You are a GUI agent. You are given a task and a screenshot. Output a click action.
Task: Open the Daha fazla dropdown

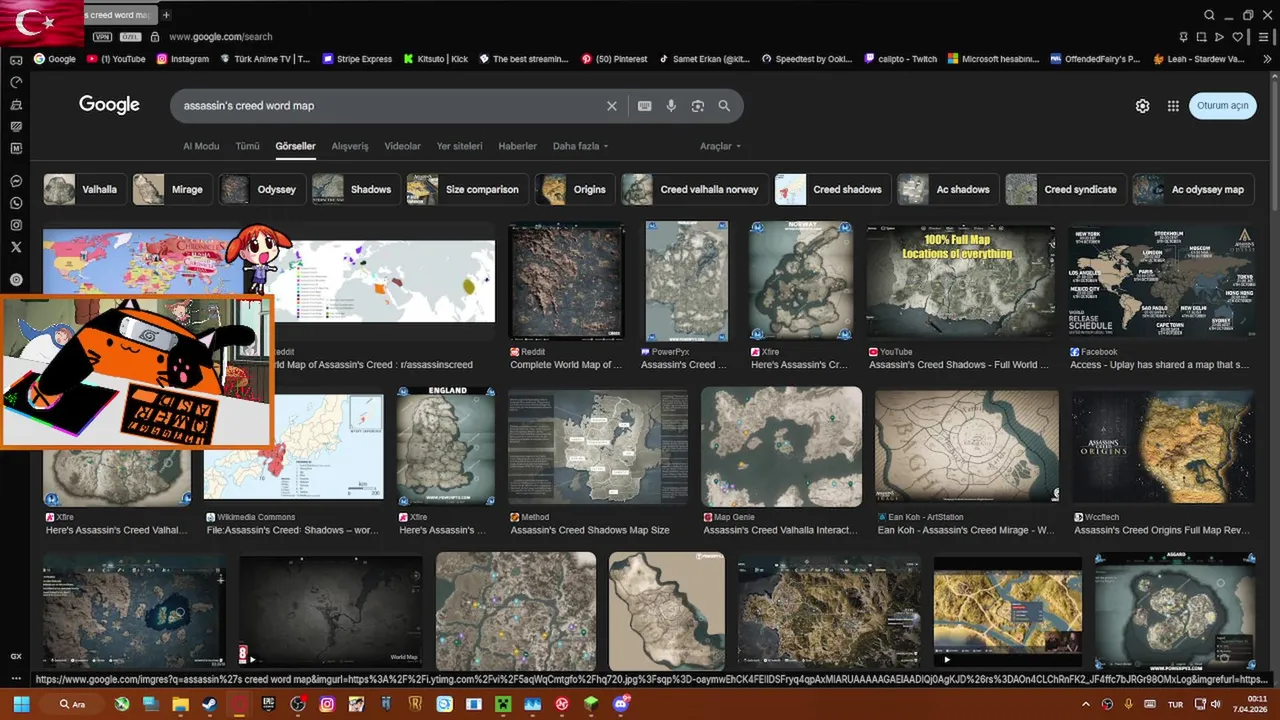point(580,146)
